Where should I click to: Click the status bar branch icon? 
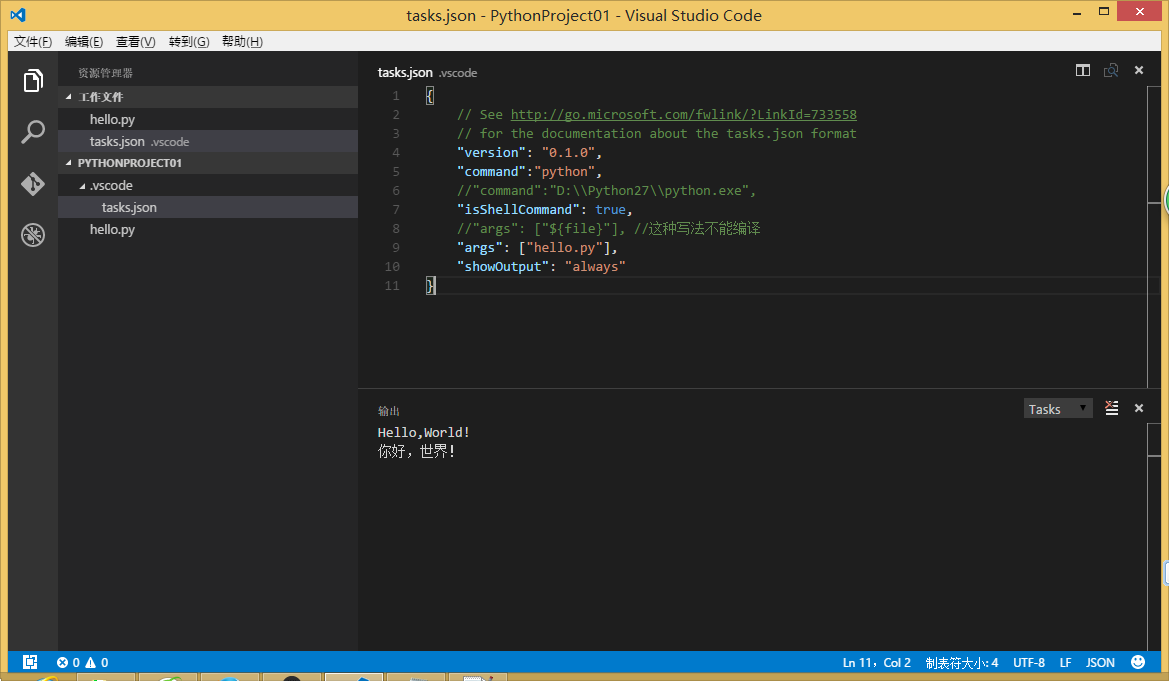pyautogui.click(x=30, y=662)
